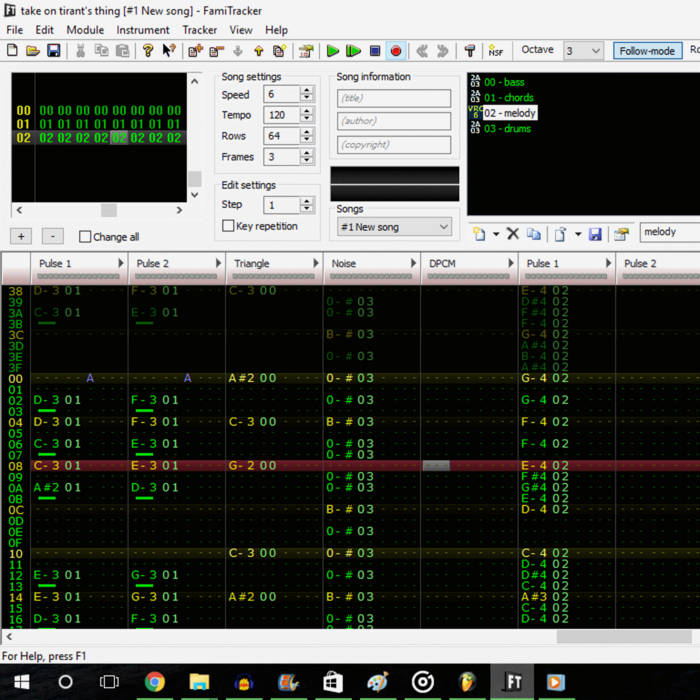The height and width of the screenshot is (700, 700).
Task: Click the plus button to add frame
Action: (x=22, y=236)
